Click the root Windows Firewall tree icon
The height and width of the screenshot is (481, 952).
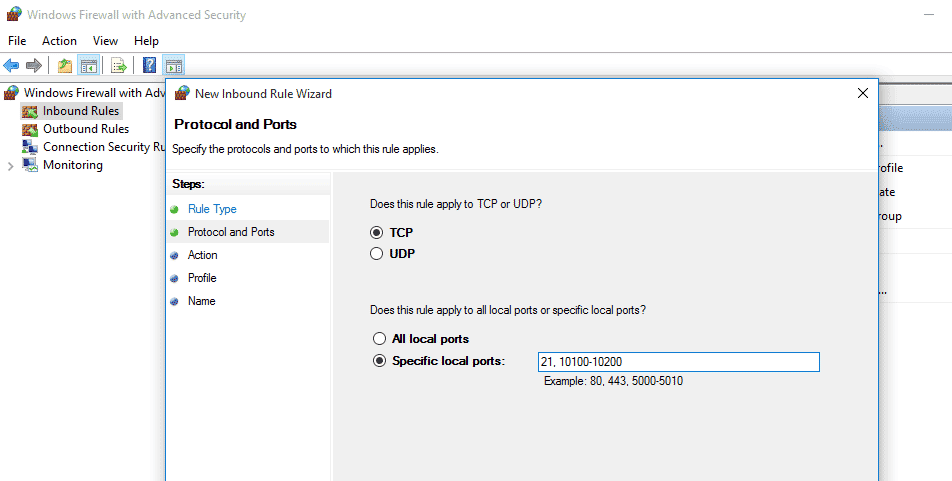(x=11, y=93)
